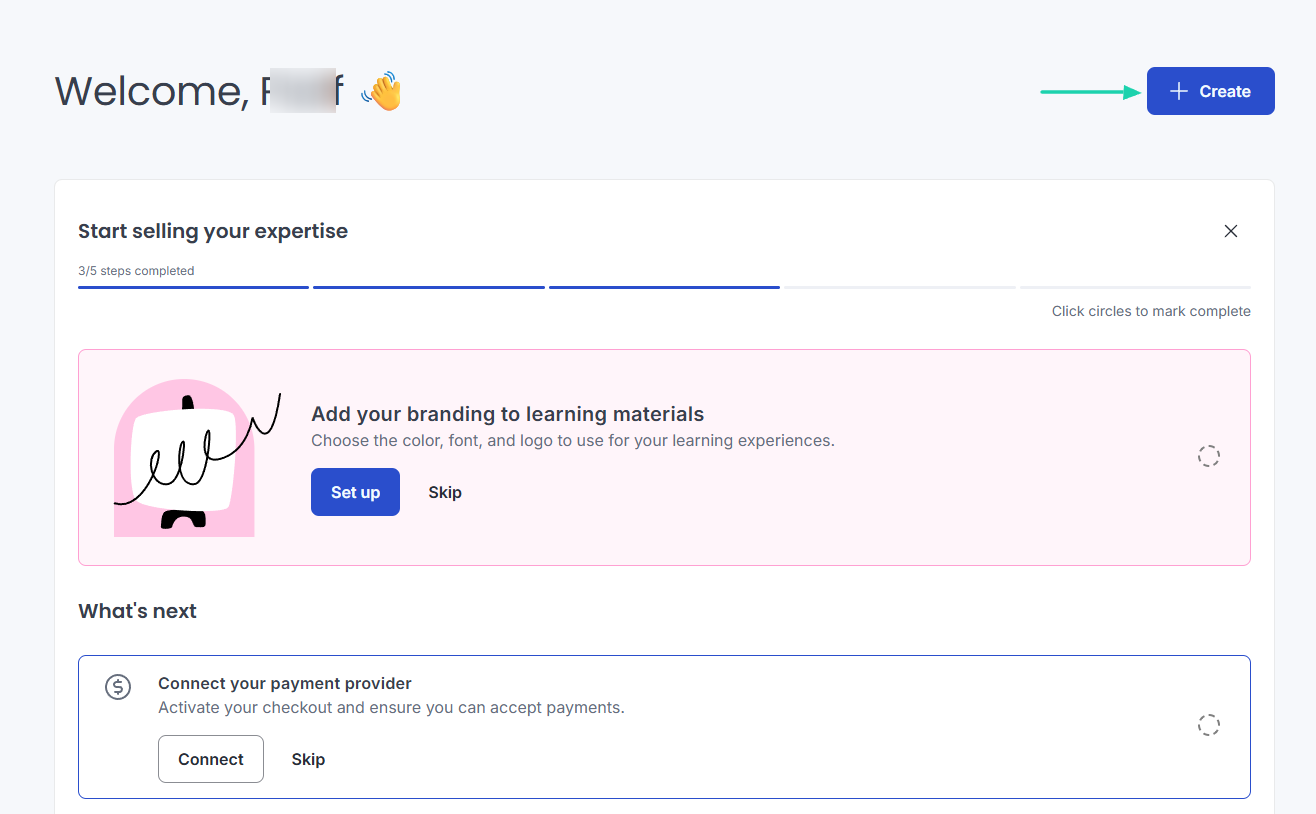
Task: Click the plus icon in Create button
Action: tap(1179, 91)
